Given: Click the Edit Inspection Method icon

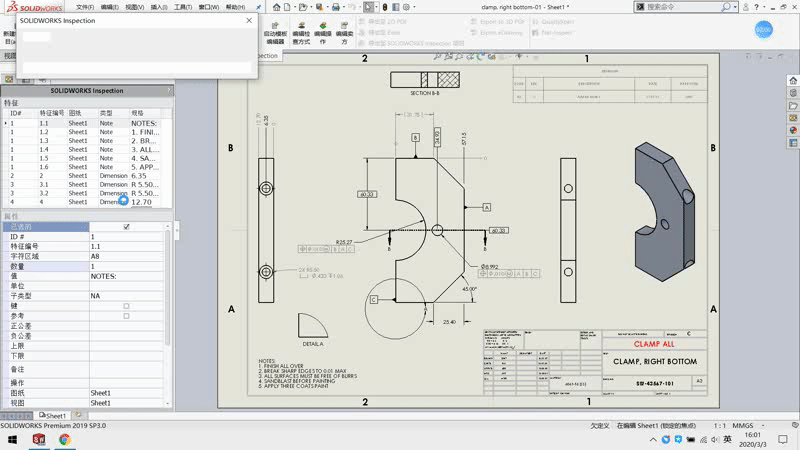Looking at the screenshot, I should tap(300, 30).
